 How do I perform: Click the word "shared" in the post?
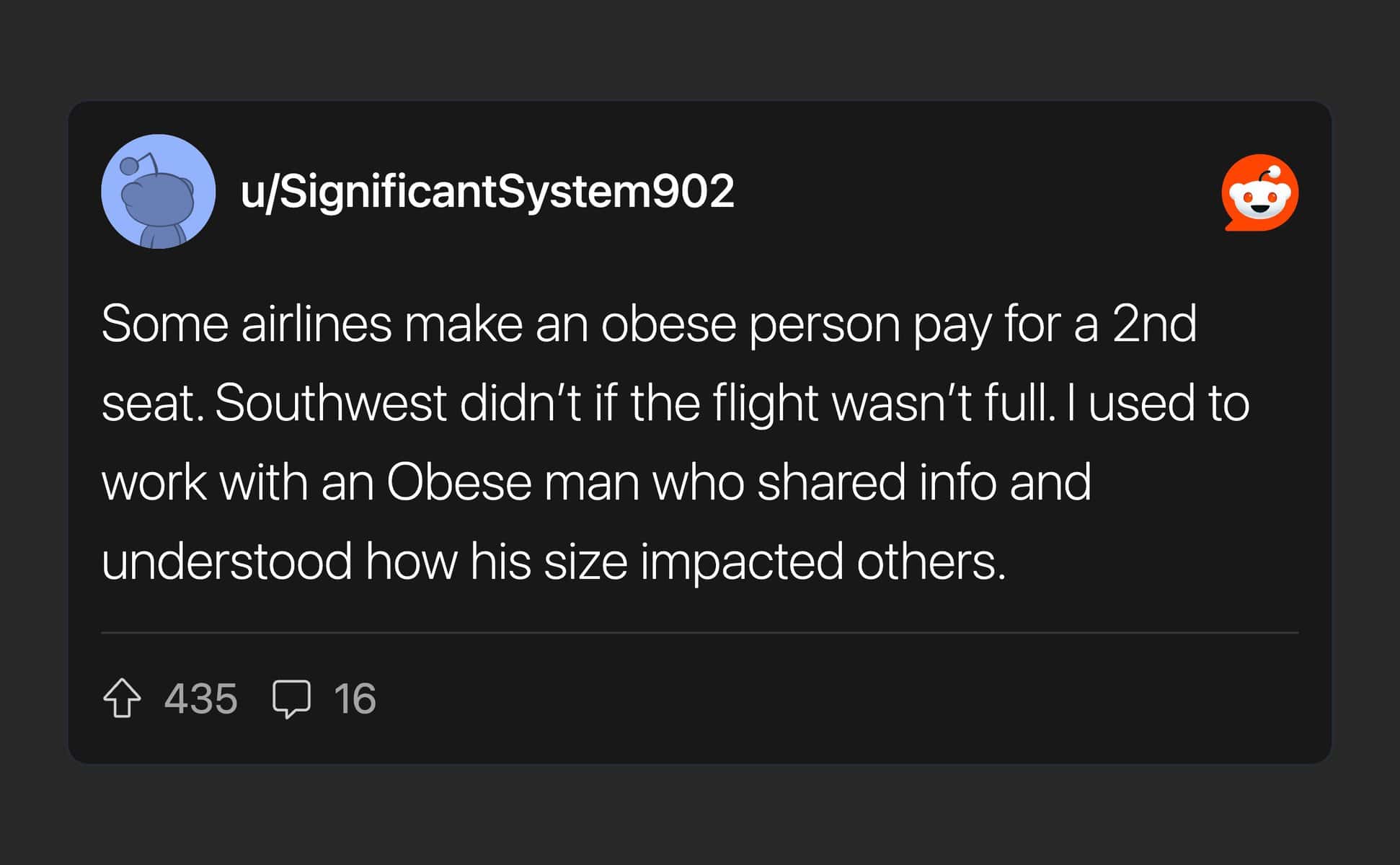[x=831, y=482]
